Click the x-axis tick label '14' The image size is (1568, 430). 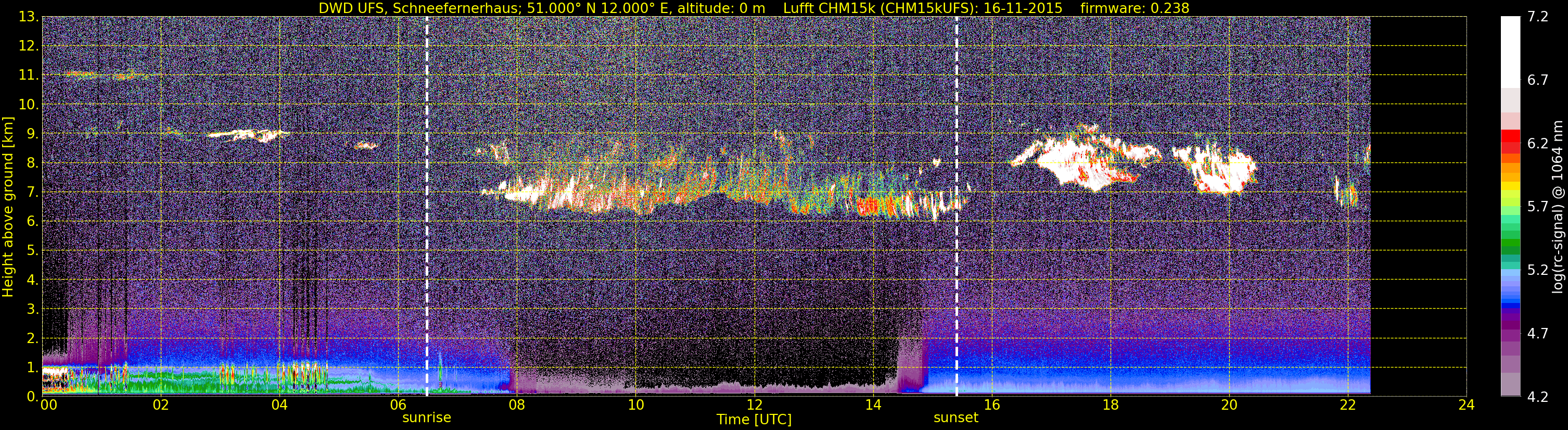(873, 405)
